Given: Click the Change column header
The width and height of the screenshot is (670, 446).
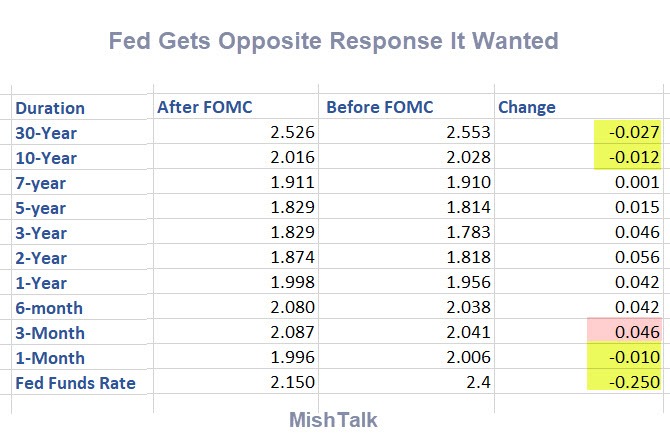Looking at the screenshot, I should pos(526,108).
